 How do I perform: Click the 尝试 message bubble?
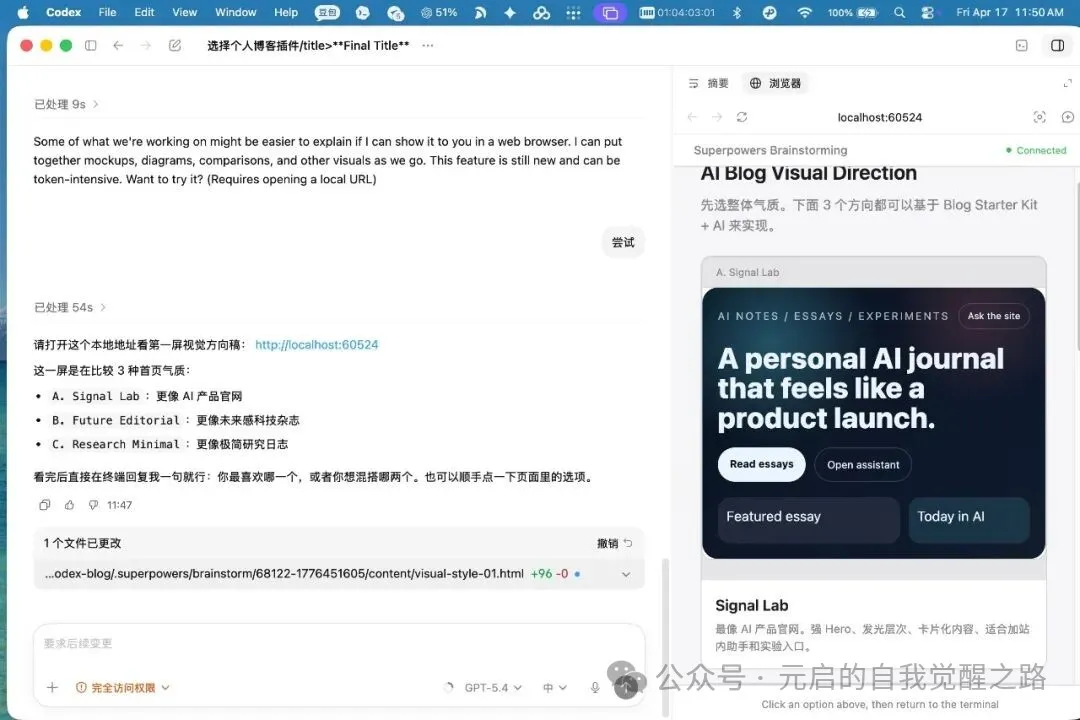click(623, 243)
